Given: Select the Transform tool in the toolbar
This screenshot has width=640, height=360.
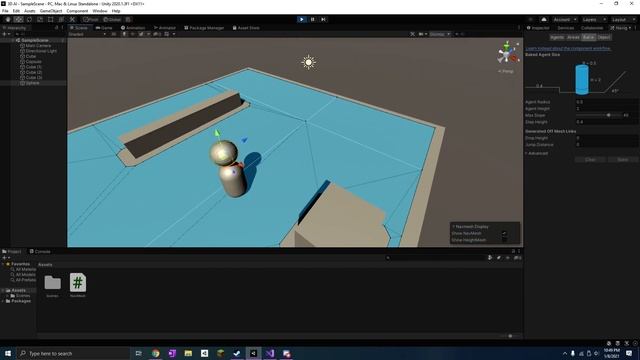Looking at the screenshot, I should (x=61, y=19).
